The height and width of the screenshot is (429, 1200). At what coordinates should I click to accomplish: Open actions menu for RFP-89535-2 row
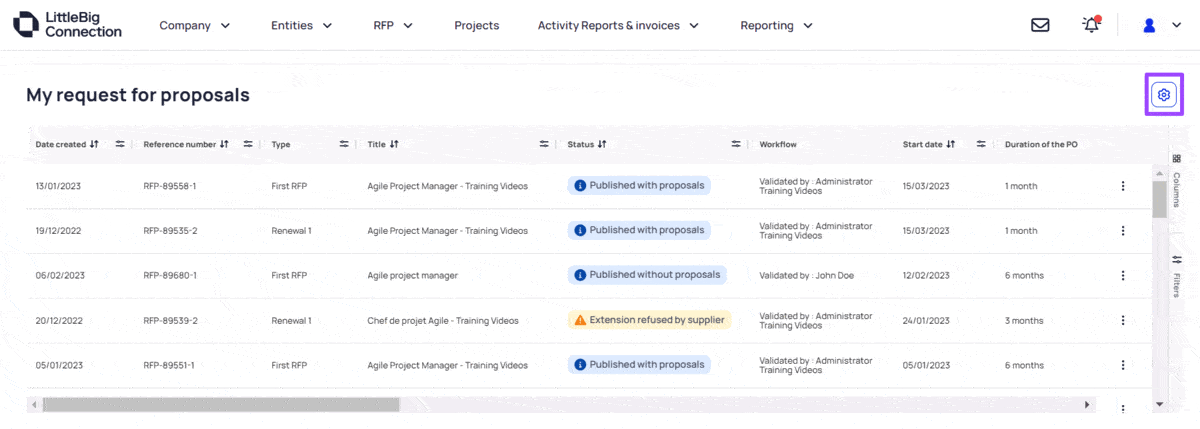1123,231
